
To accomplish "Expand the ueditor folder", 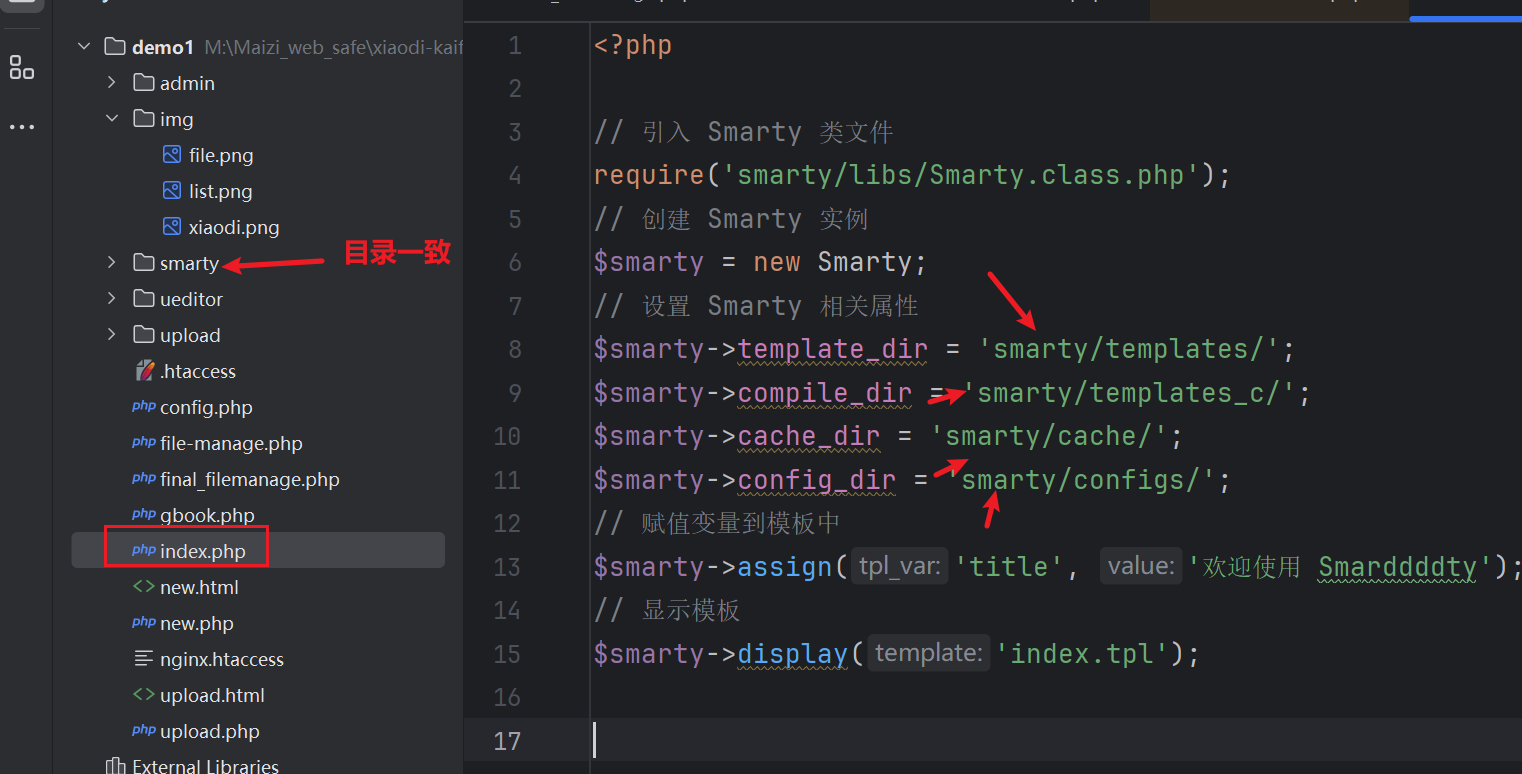I will pyautogui.click(x=112, y=299).
